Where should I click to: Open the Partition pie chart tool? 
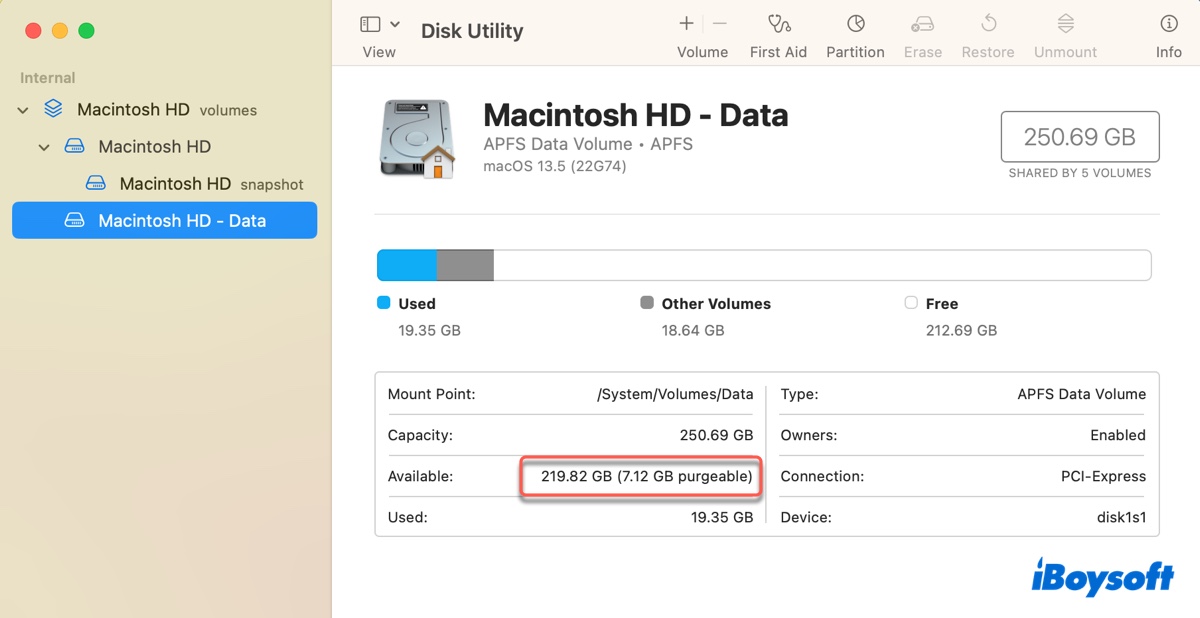pyautogui.click(x=855, y=24)
